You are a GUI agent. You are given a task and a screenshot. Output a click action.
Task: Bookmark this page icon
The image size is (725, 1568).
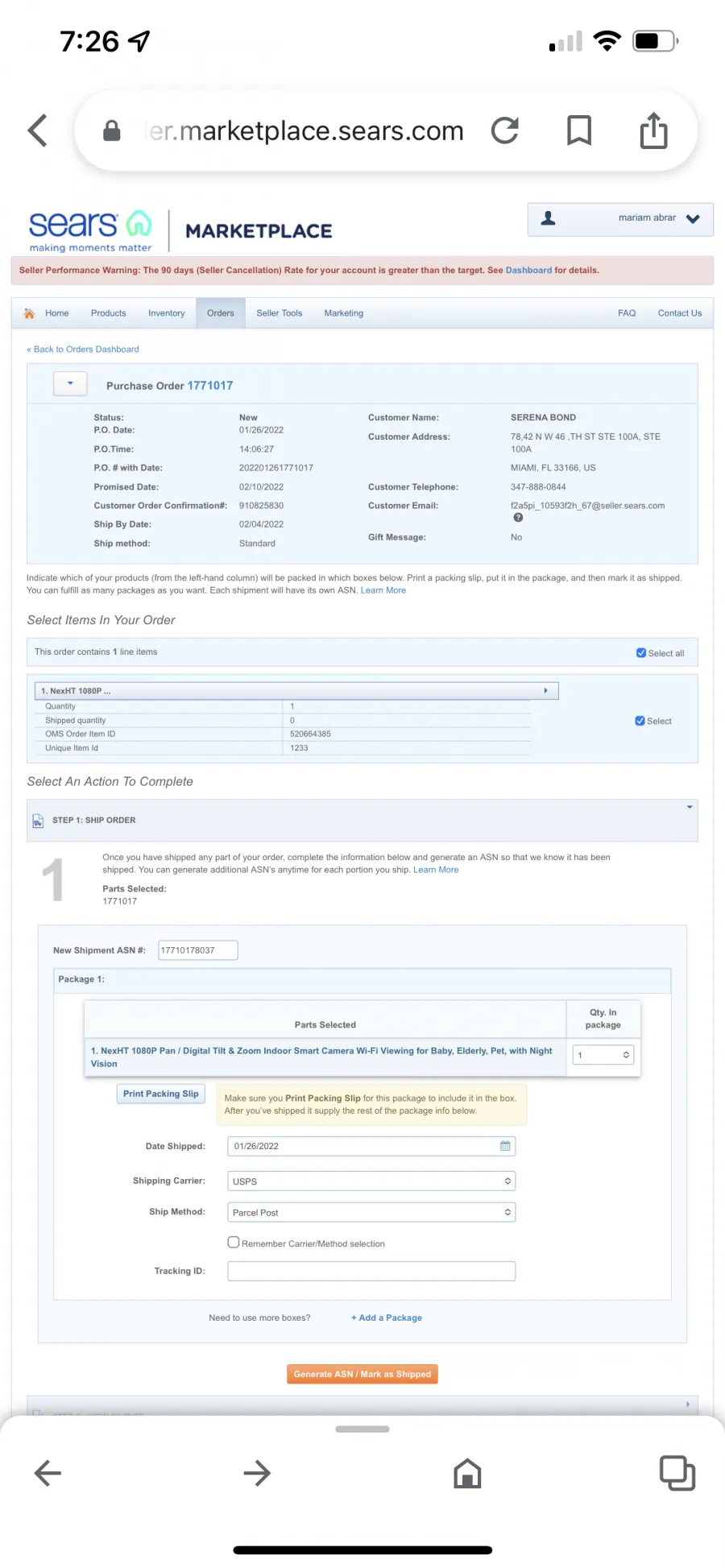[579, 130]
